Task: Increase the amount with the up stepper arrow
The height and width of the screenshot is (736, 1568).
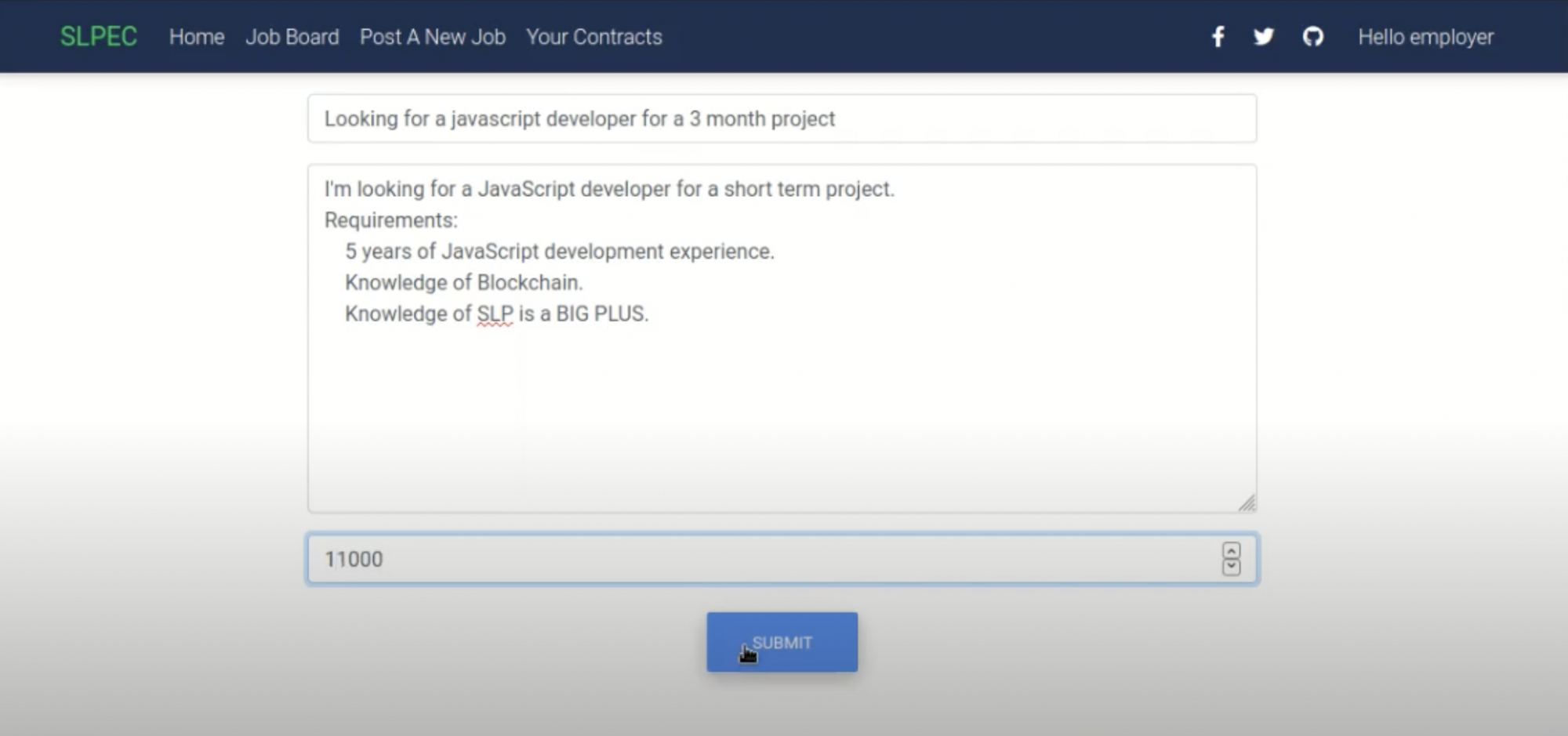Action: pos(1231,550)
